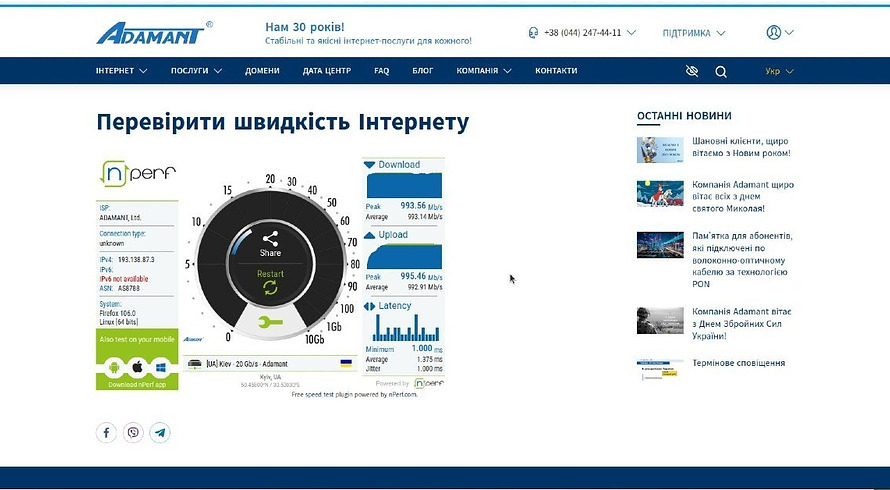Image resolution: width=890 pixels, height=490 pixels.
Task: Open the БЛОГ page
Action: [423, 71]
